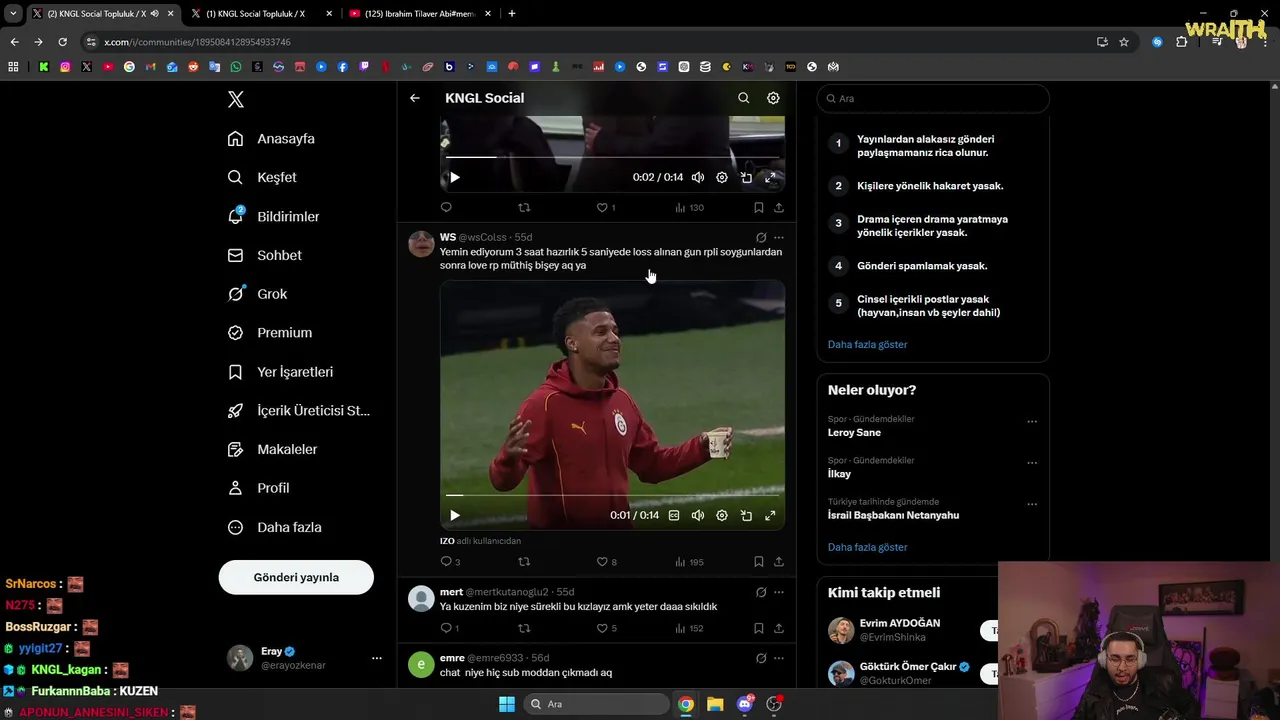Play the top video at 0:02
1280x720 pixels.
tap(454, 177)
